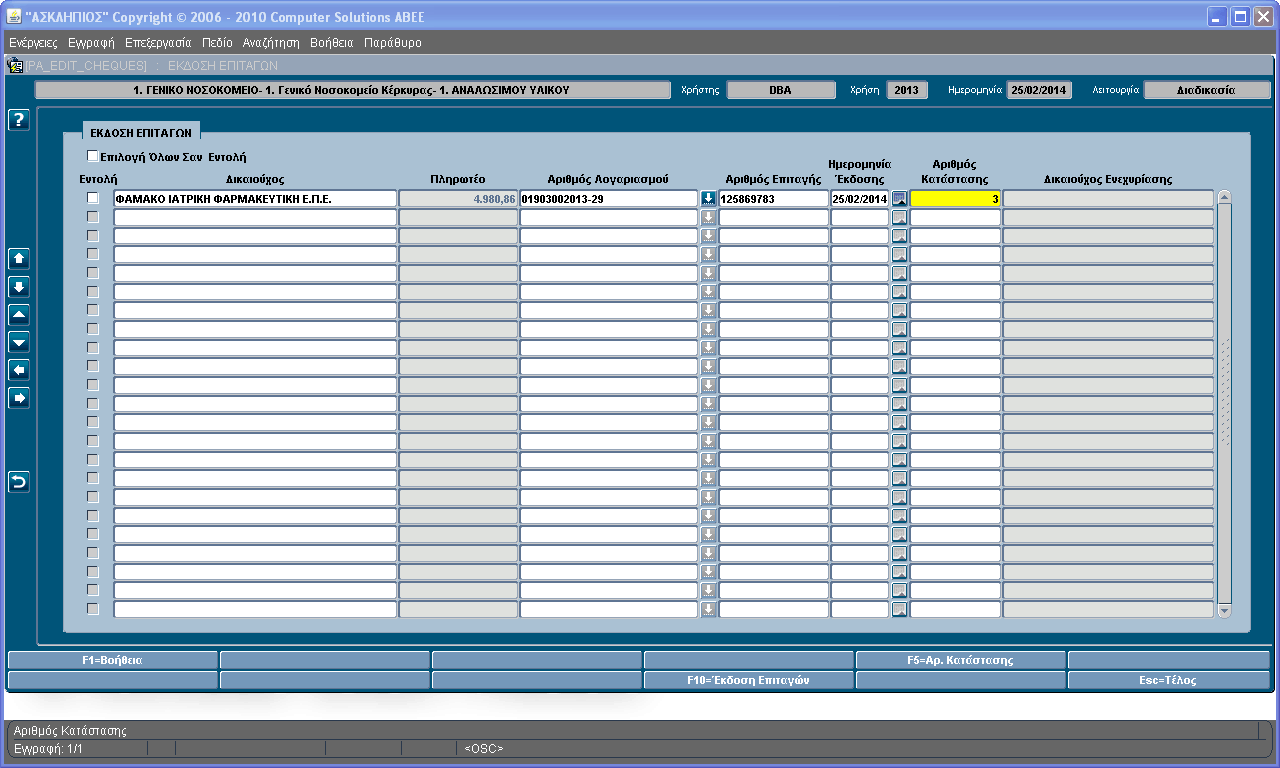Viewport: 1280px width, 768px height.
Task: Click the up arrow navigation icon in left sidebar
Action: pyautogui.click(x=19, y=259)
